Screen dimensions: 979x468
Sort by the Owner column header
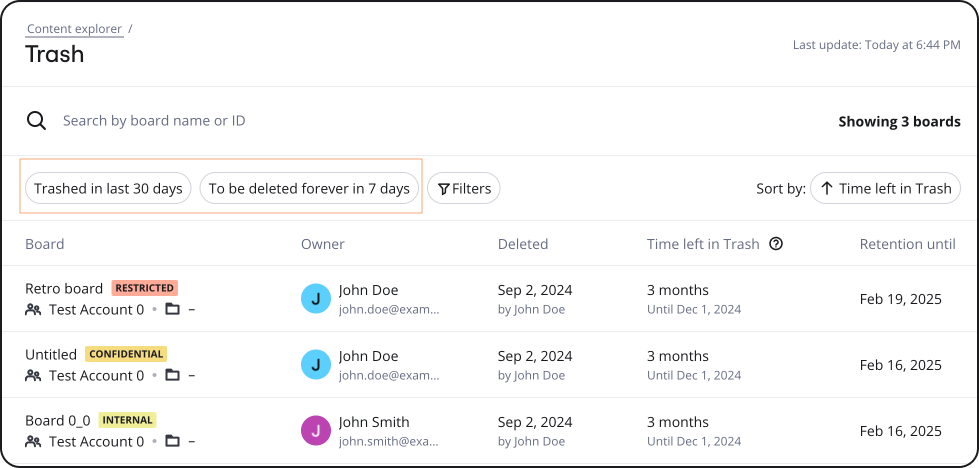322,244
